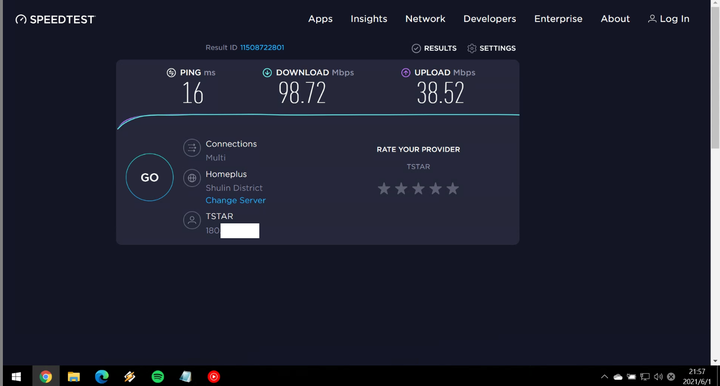This screenshot has width=720, height=386.
Task: Click the download arrow icon
Action: click(x=267, y=73)
